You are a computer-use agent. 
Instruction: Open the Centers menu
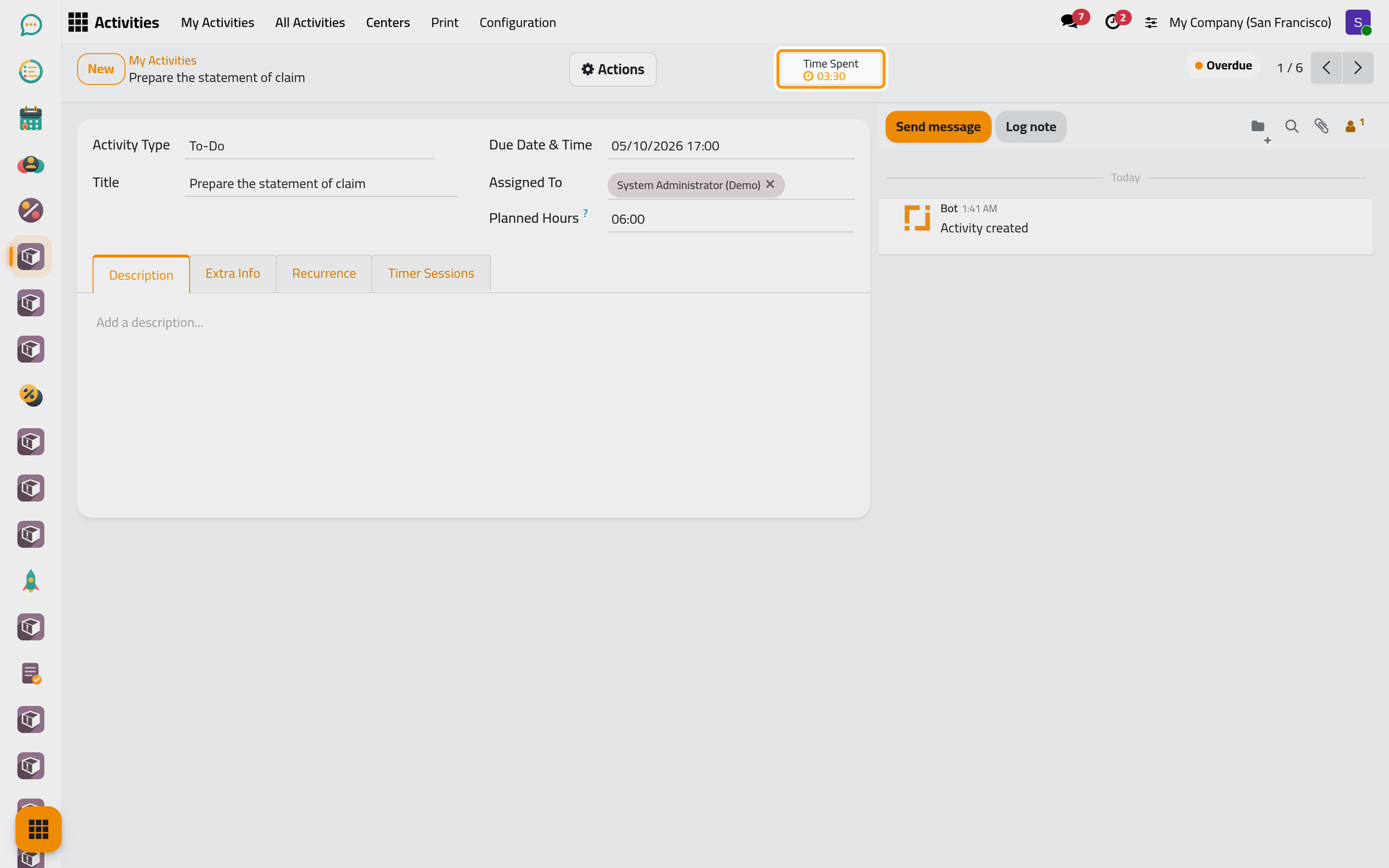(388, 22)
